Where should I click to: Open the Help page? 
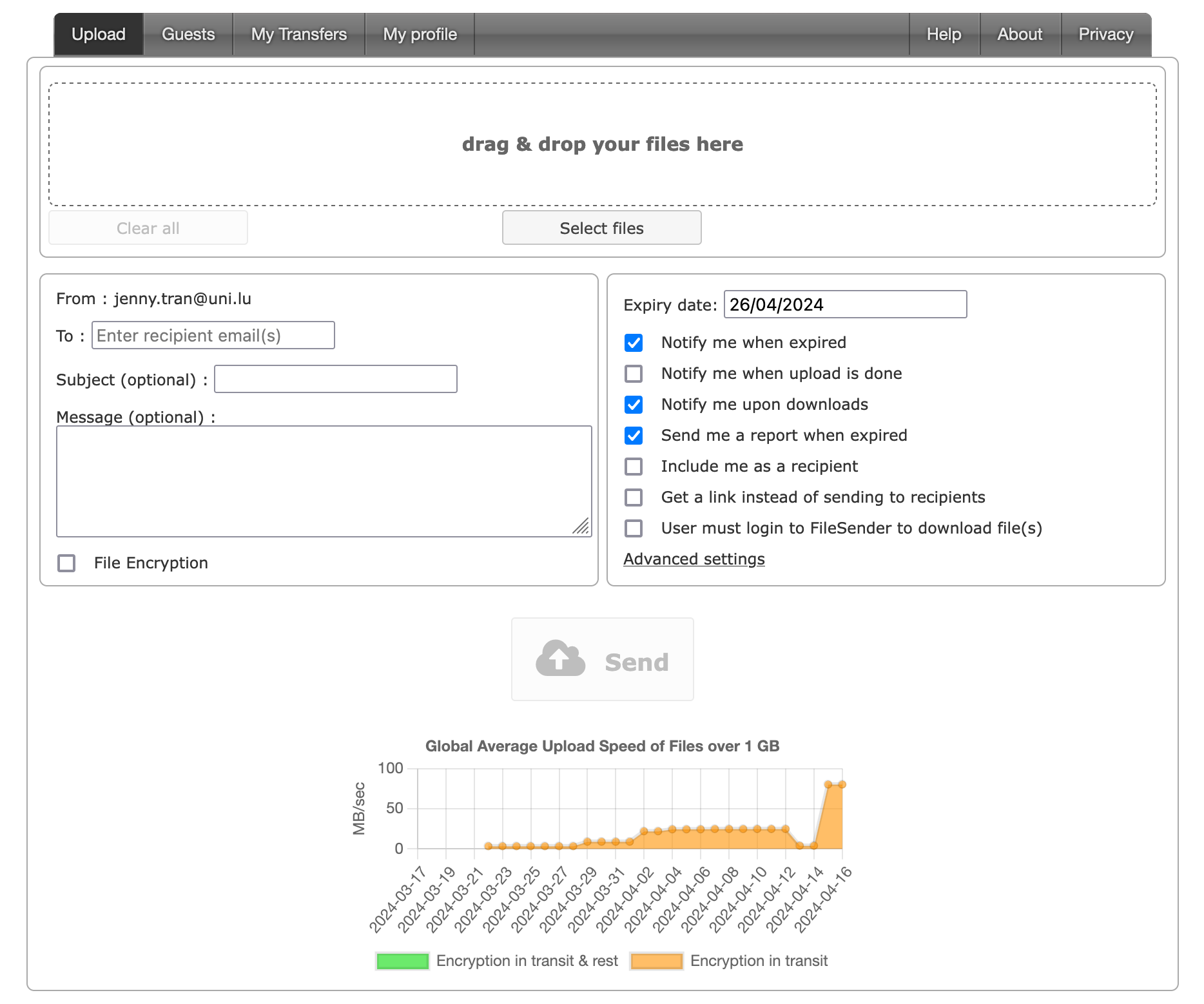pos(944,35)
